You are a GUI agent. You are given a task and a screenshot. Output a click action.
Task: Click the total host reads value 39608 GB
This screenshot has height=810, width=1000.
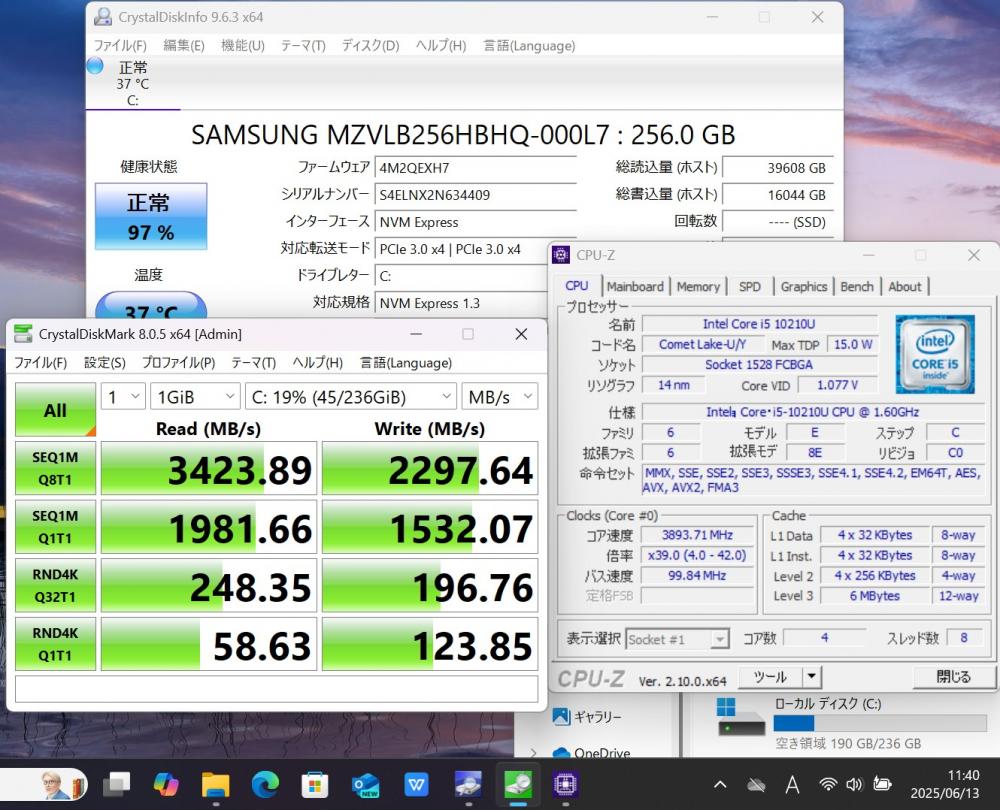[777, 168]
